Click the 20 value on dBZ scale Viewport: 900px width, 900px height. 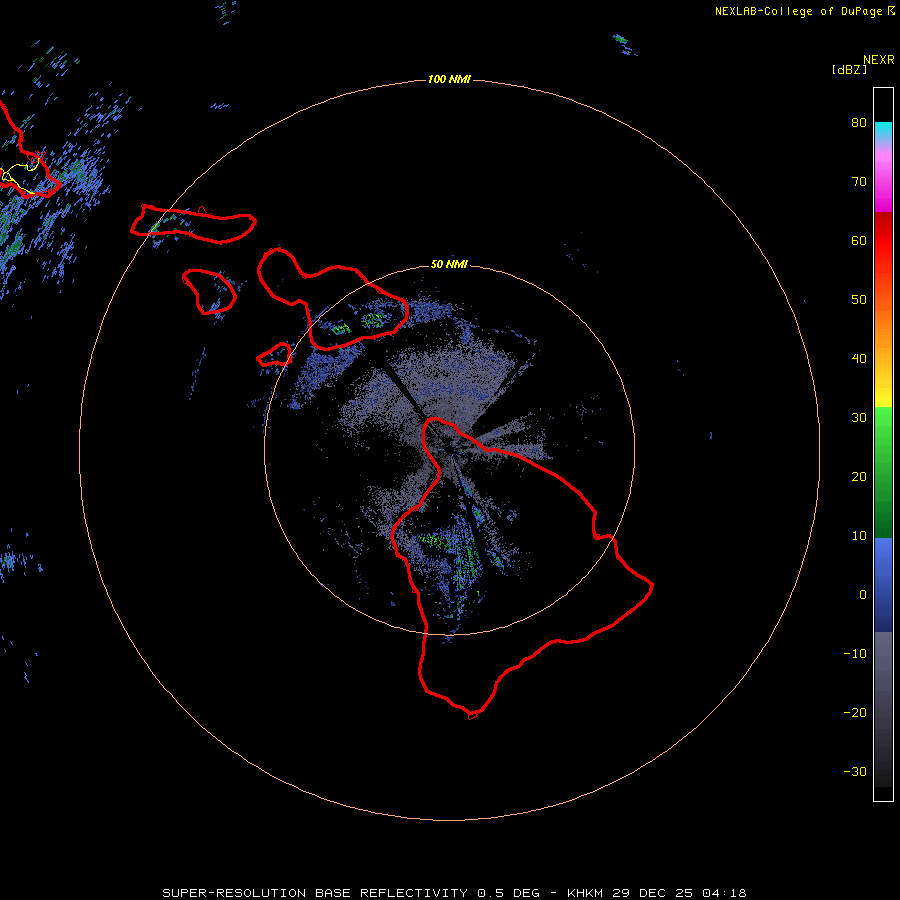point(859,476)
